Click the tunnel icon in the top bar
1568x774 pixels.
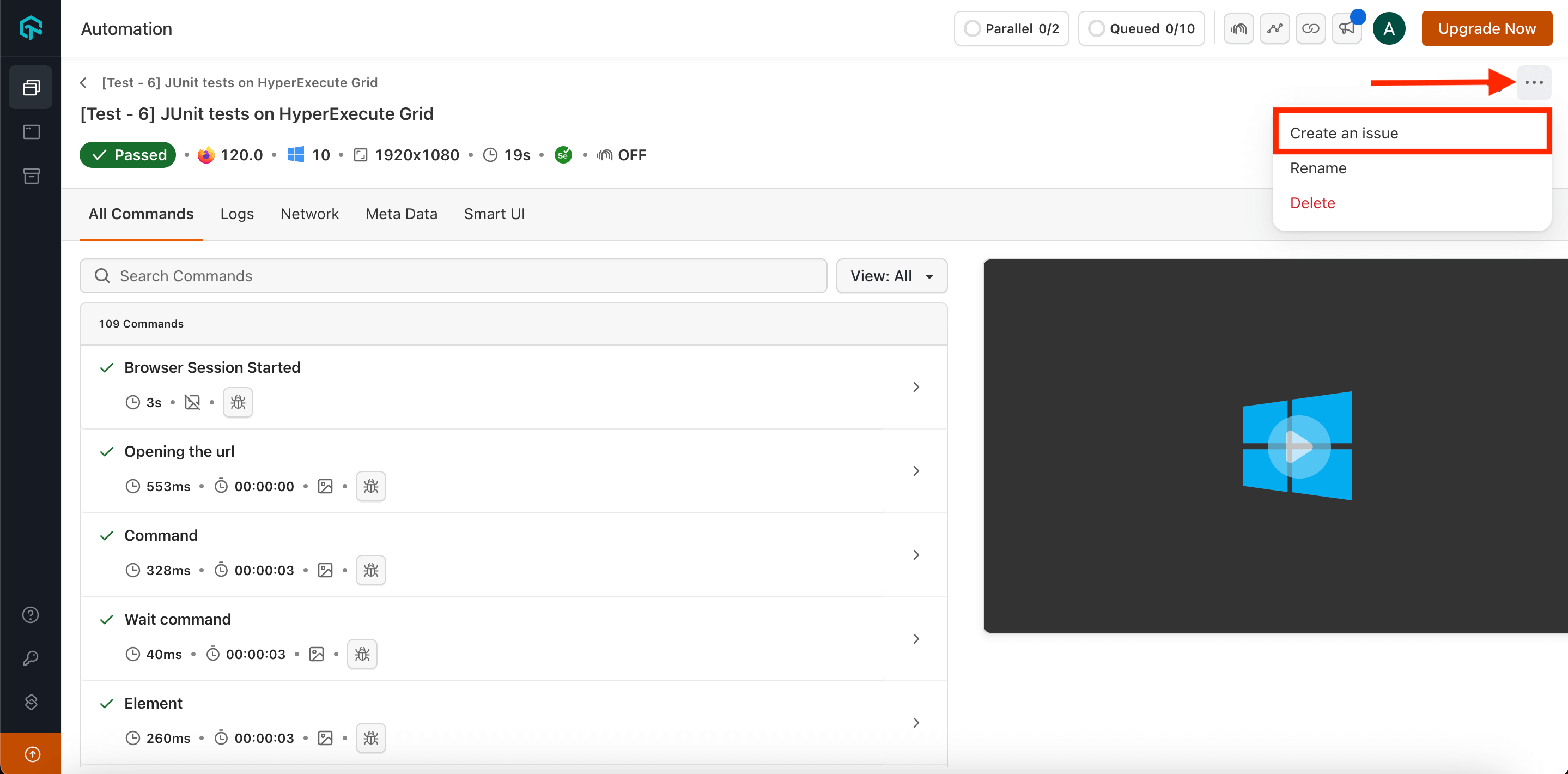pos(1239,29)
